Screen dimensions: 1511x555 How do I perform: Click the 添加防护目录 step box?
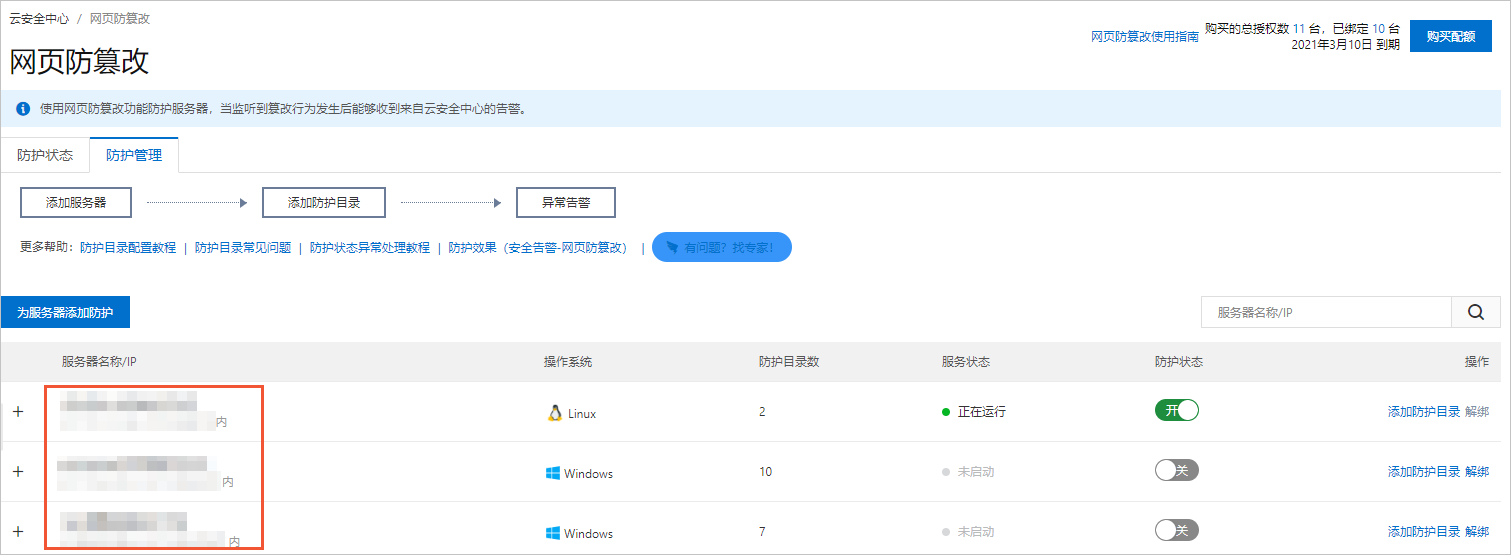tap(324, 202)
